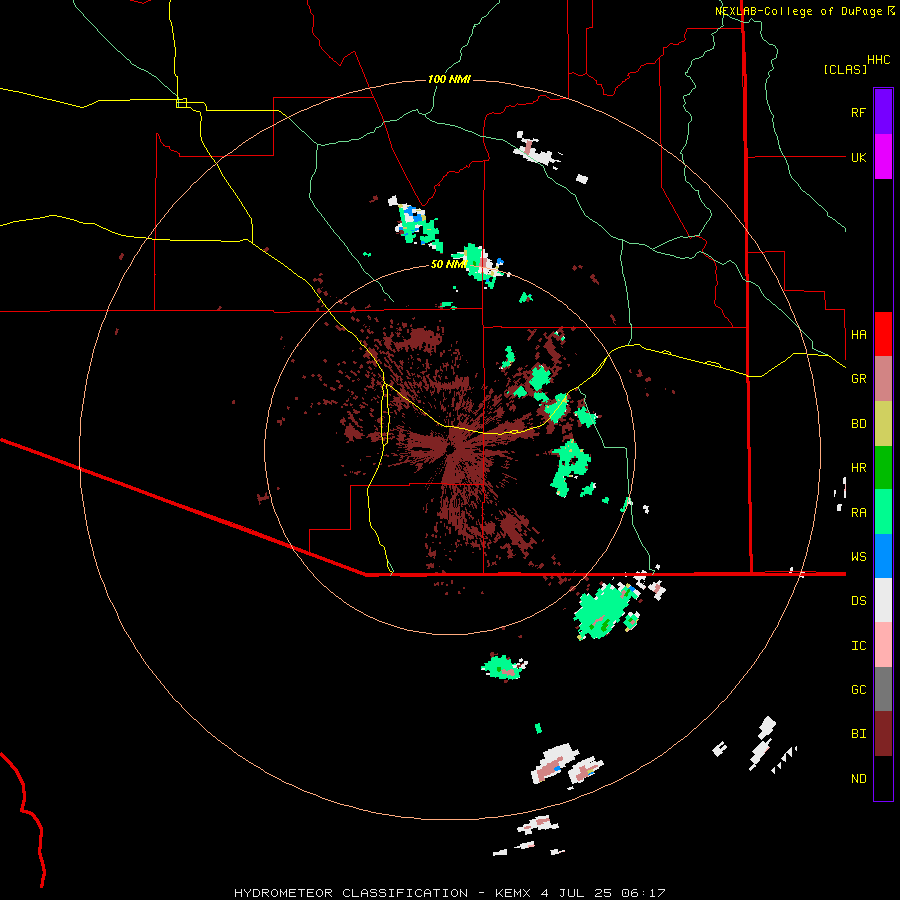The height and width of the screenshot is (900, 900).
Task: Click the HA legend label
Action: (x=858, y=335)
